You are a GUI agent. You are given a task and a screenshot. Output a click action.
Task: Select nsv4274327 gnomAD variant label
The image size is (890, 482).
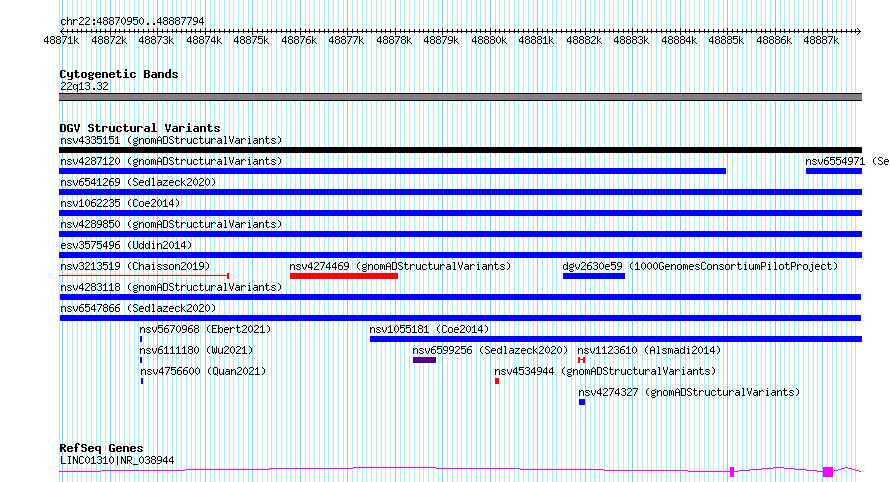click(x=689, y=392)
